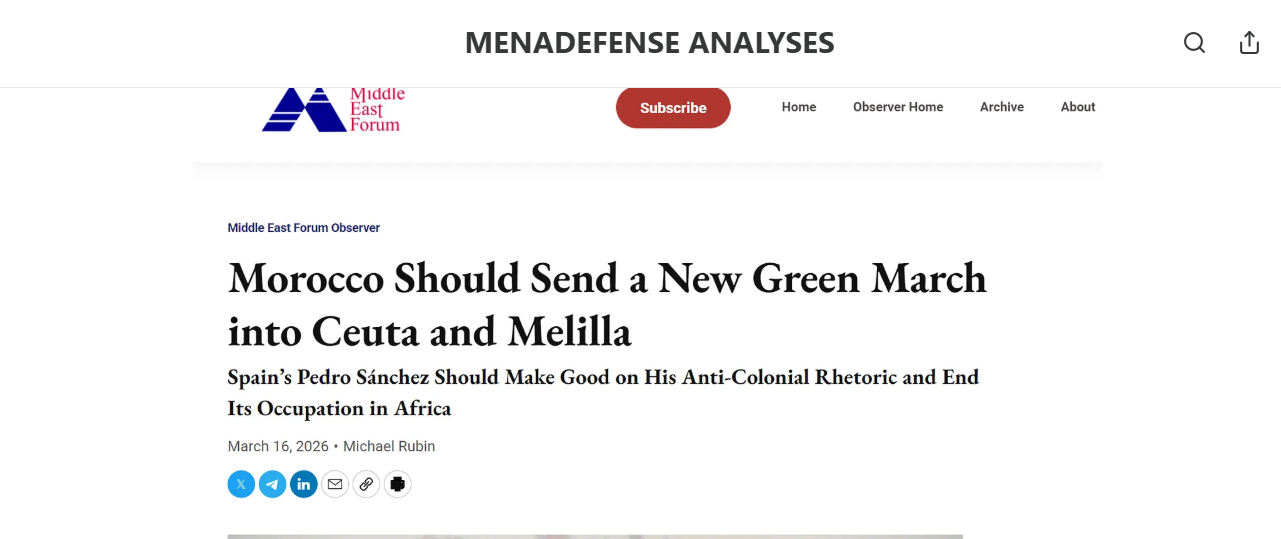1281x539 pixels.
Task: Share the article via Telegram
Action: pyautogui.click(x=273, y=484)
